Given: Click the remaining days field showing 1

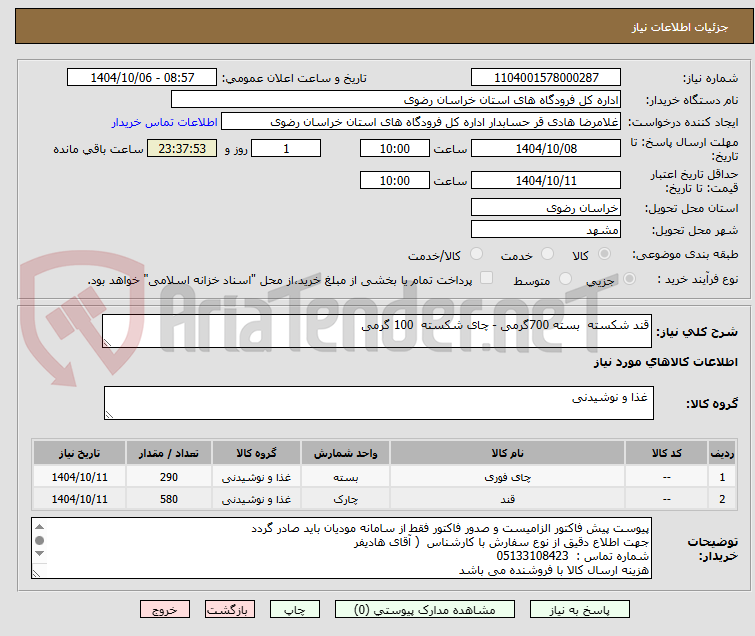Looking at the screenshot, I should click(x=286, y=148).
